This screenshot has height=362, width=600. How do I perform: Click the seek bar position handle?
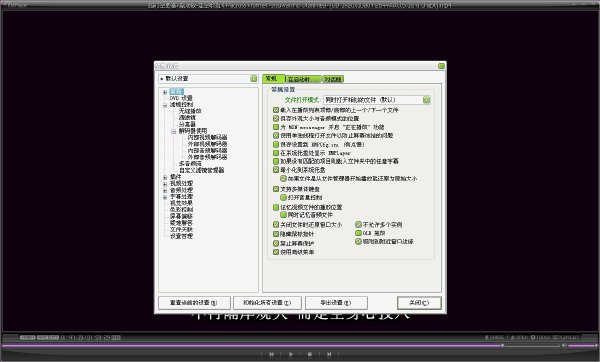(502, 345)
